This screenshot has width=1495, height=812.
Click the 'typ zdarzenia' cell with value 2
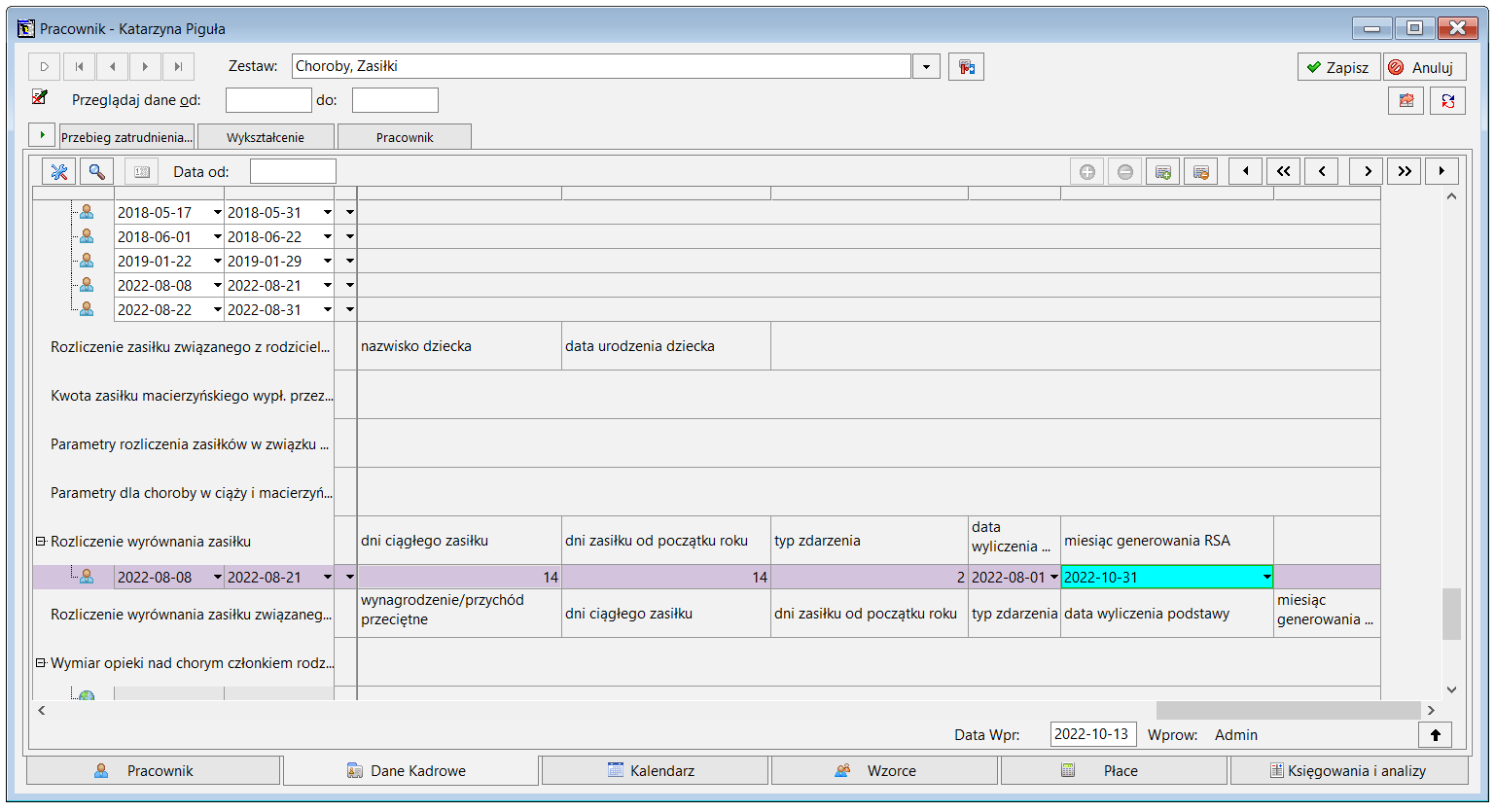[870, 577]
